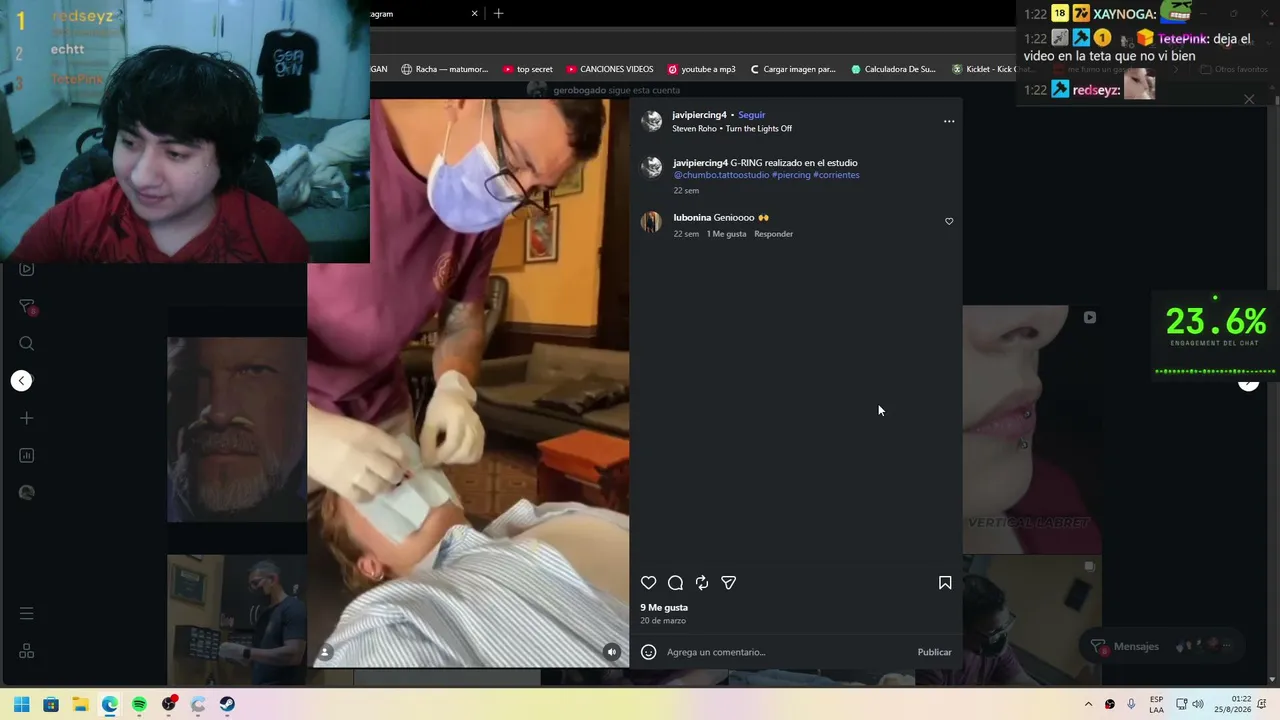Open the 'youtube a mp3' bookmark

click(x=701, y=69)
